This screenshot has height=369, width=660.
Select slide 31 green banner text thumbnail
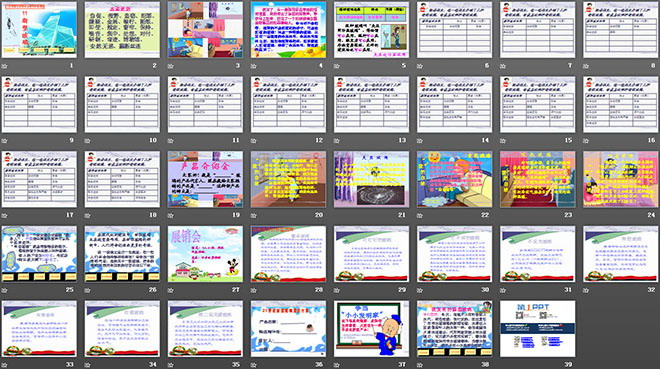pos(538,254)
